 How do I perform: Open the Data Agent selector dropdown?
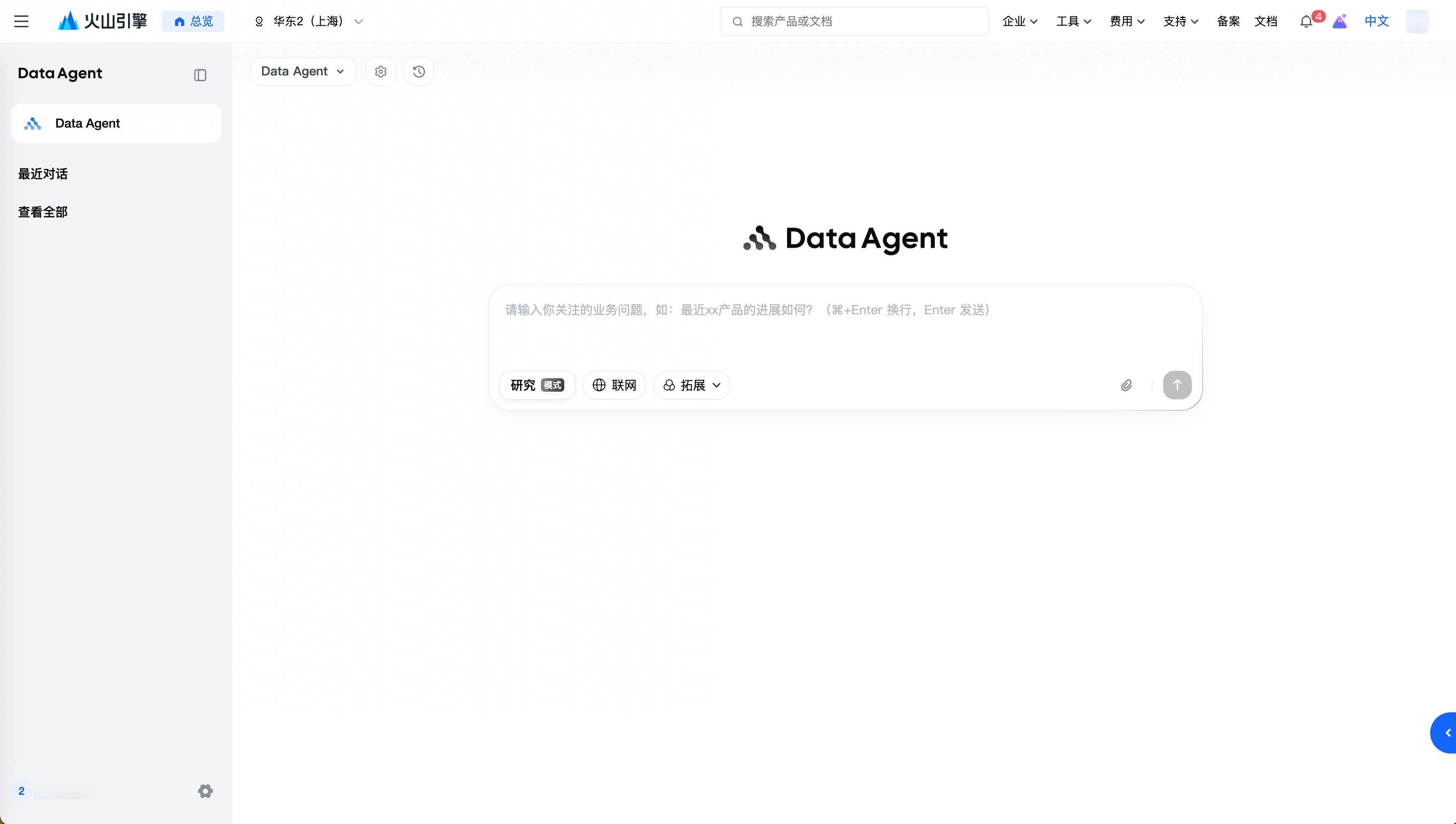303,71
